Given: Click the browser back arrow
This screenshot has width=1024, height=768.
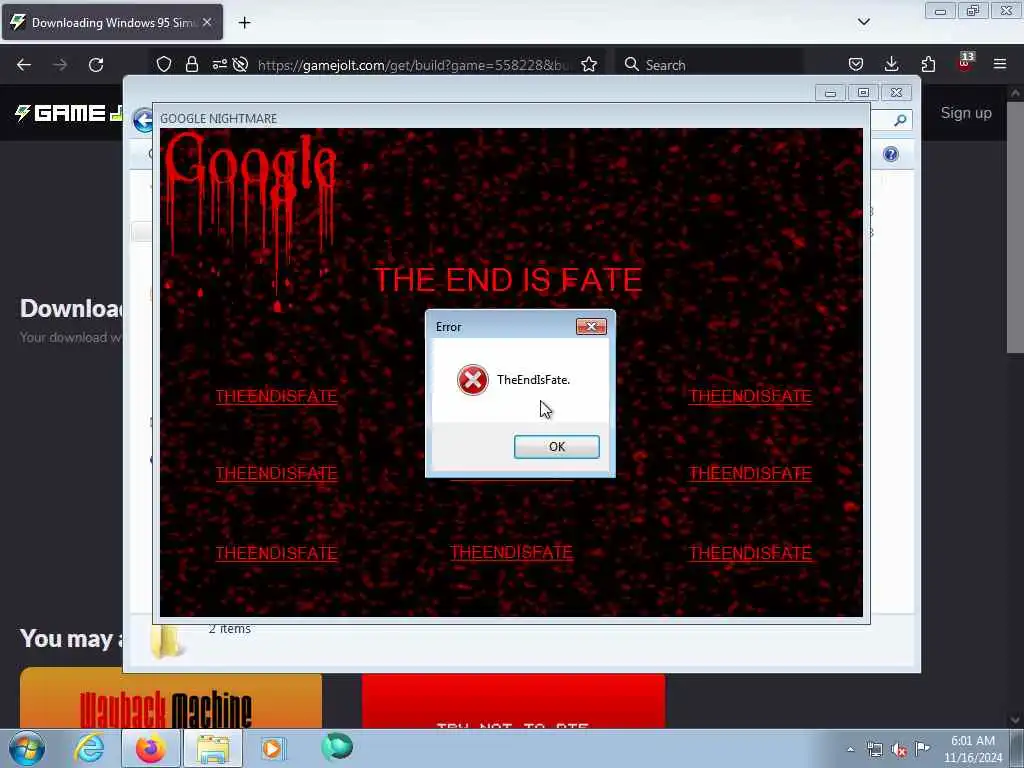Looking at the screenshot, I should [24, 65].
